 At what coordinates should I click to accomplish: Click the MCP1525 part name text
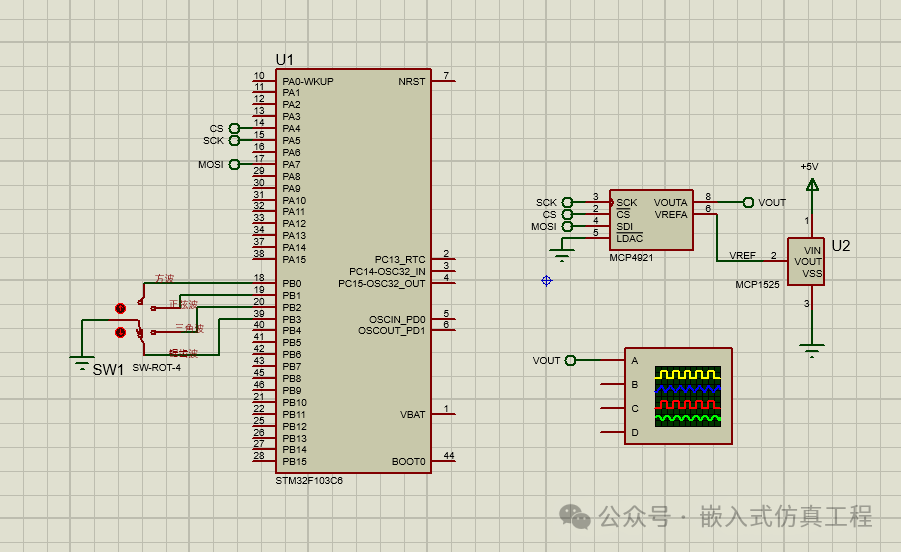(757, 285)
